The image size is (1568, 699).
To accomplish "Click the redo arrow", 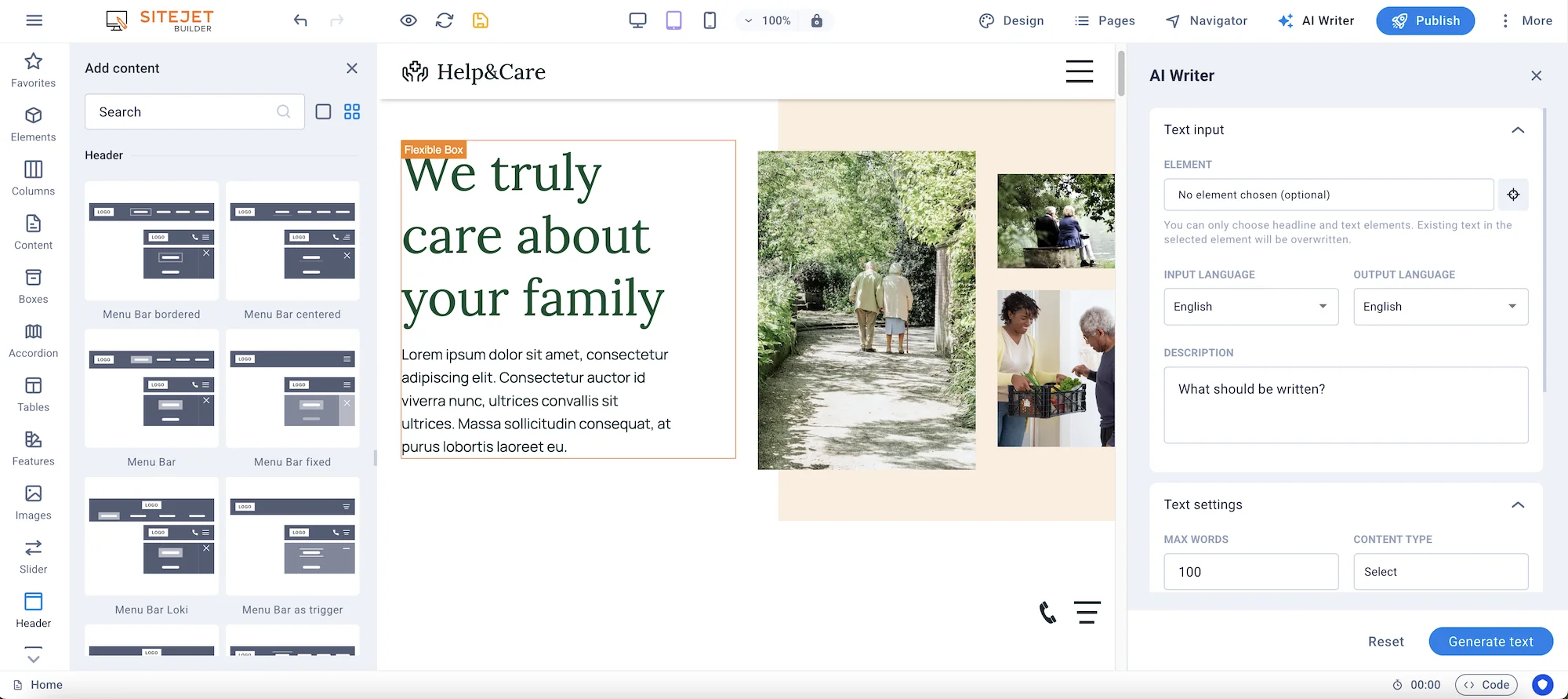I will coord(336,20).
